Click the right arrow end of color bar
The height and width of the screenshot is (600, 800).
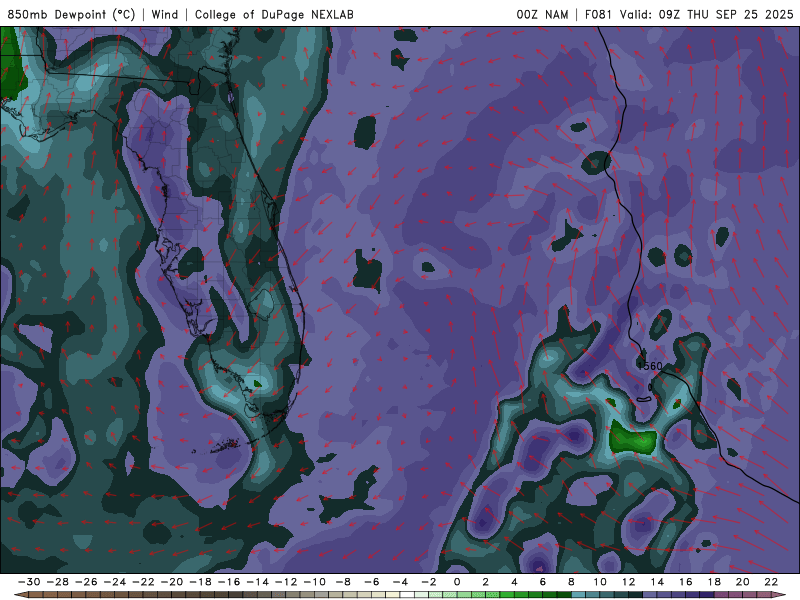click(779, 595)
